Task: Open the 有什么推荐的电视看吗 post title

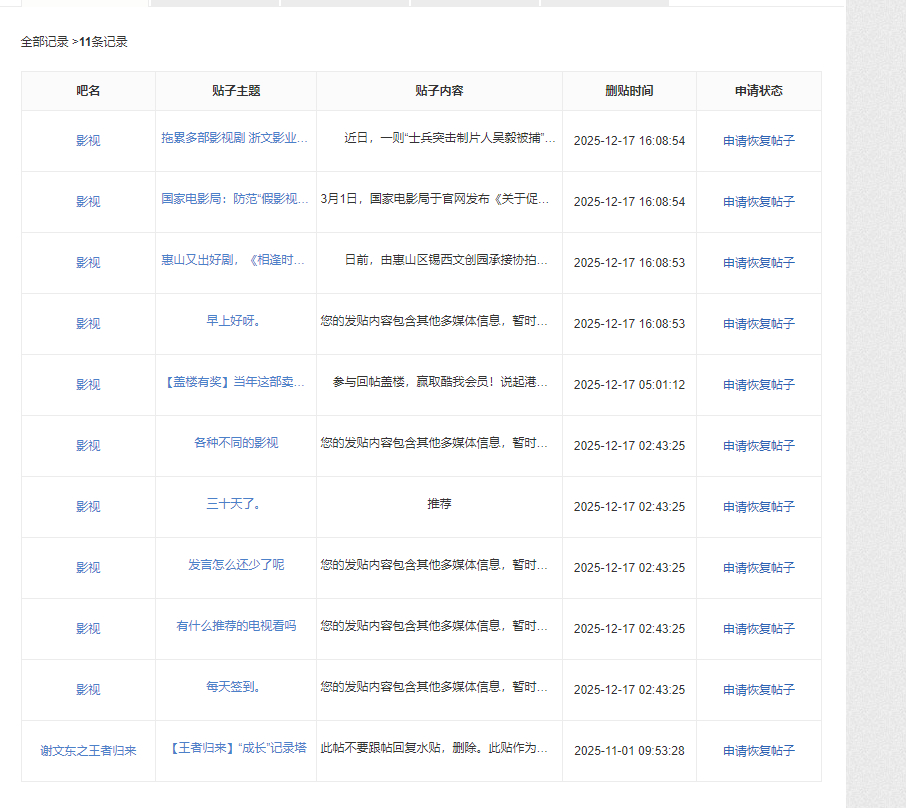Action: pos(235,626)
